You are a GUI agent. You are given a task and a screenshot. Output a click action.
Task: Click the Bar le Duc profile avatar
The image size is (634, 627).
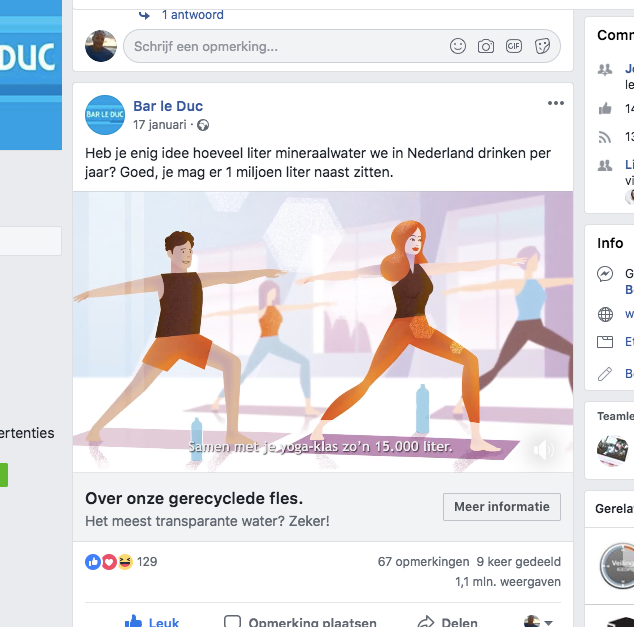tap(105, 115)
